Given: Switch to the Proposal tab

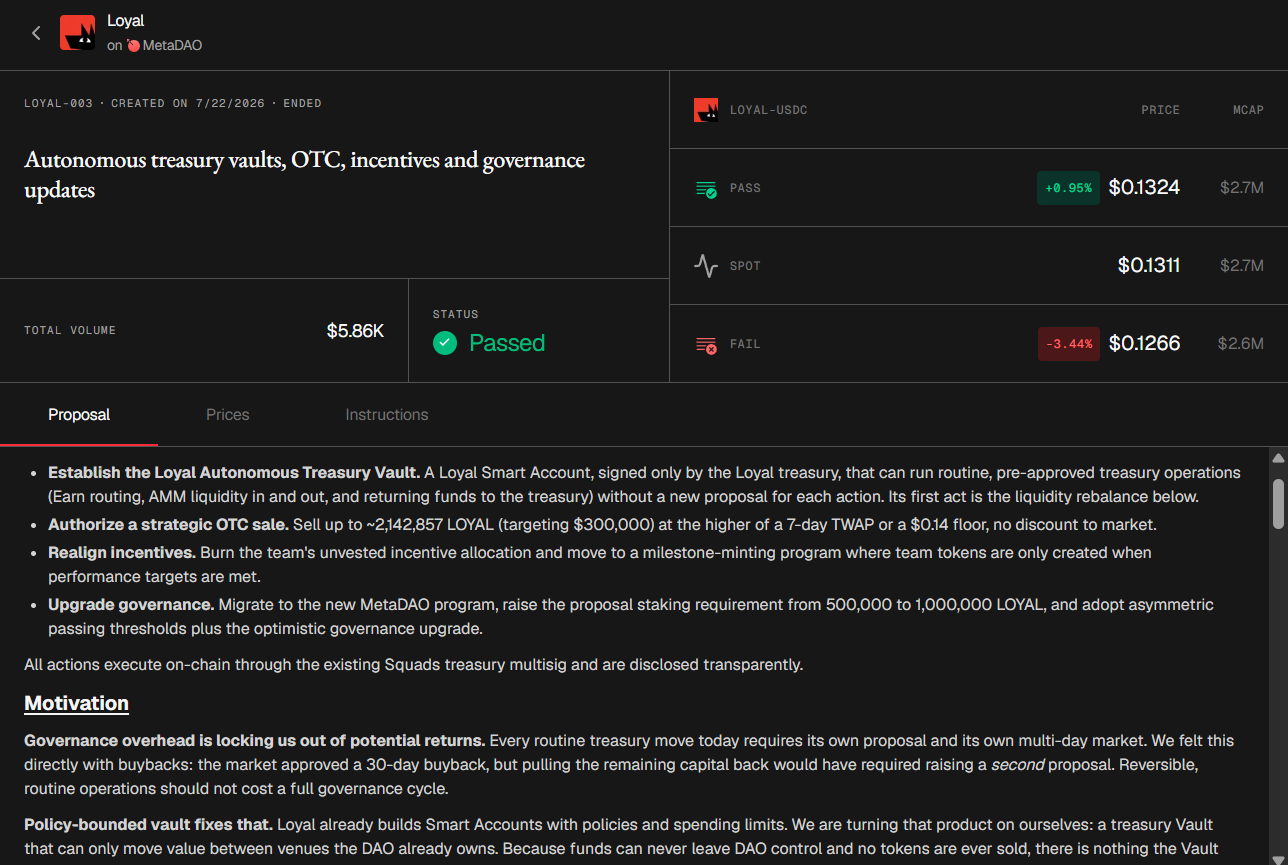Looking at the screenshot, I should (79, 414).
